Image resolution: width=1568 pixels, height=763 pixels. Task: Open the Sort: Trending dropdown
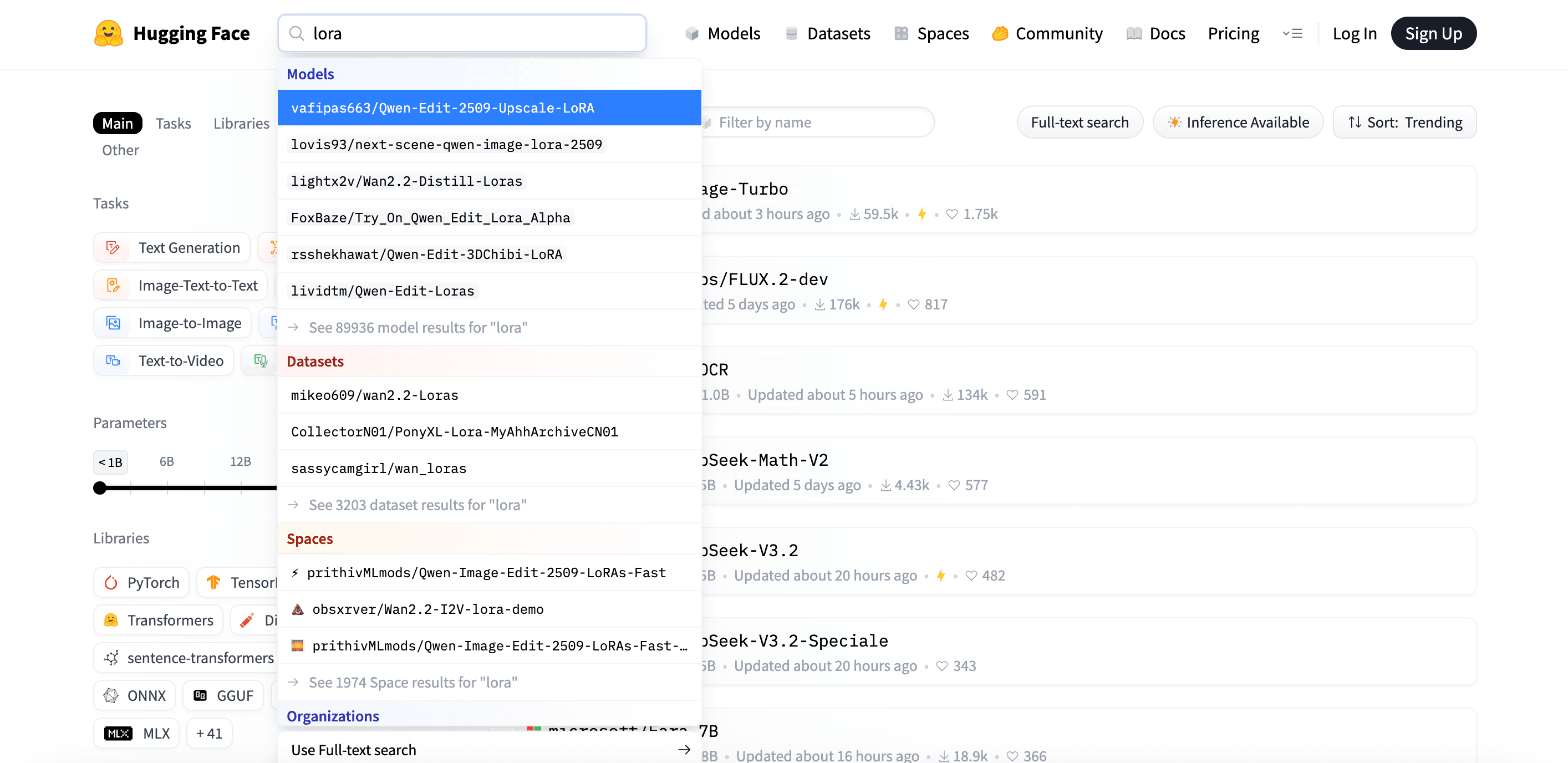click(1404, 123)
